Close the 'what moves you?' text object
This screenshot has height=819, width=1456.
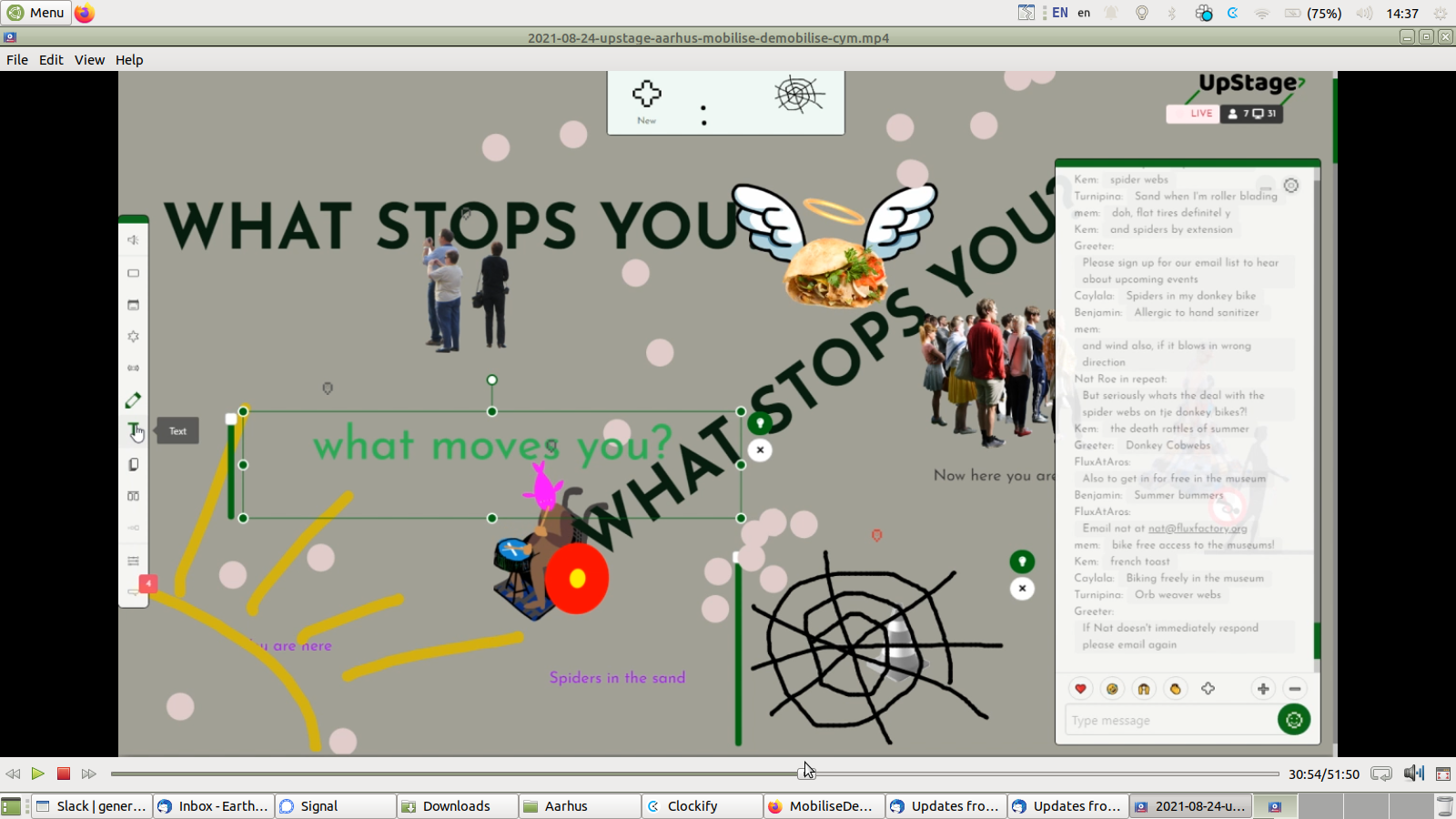(760, 450)
